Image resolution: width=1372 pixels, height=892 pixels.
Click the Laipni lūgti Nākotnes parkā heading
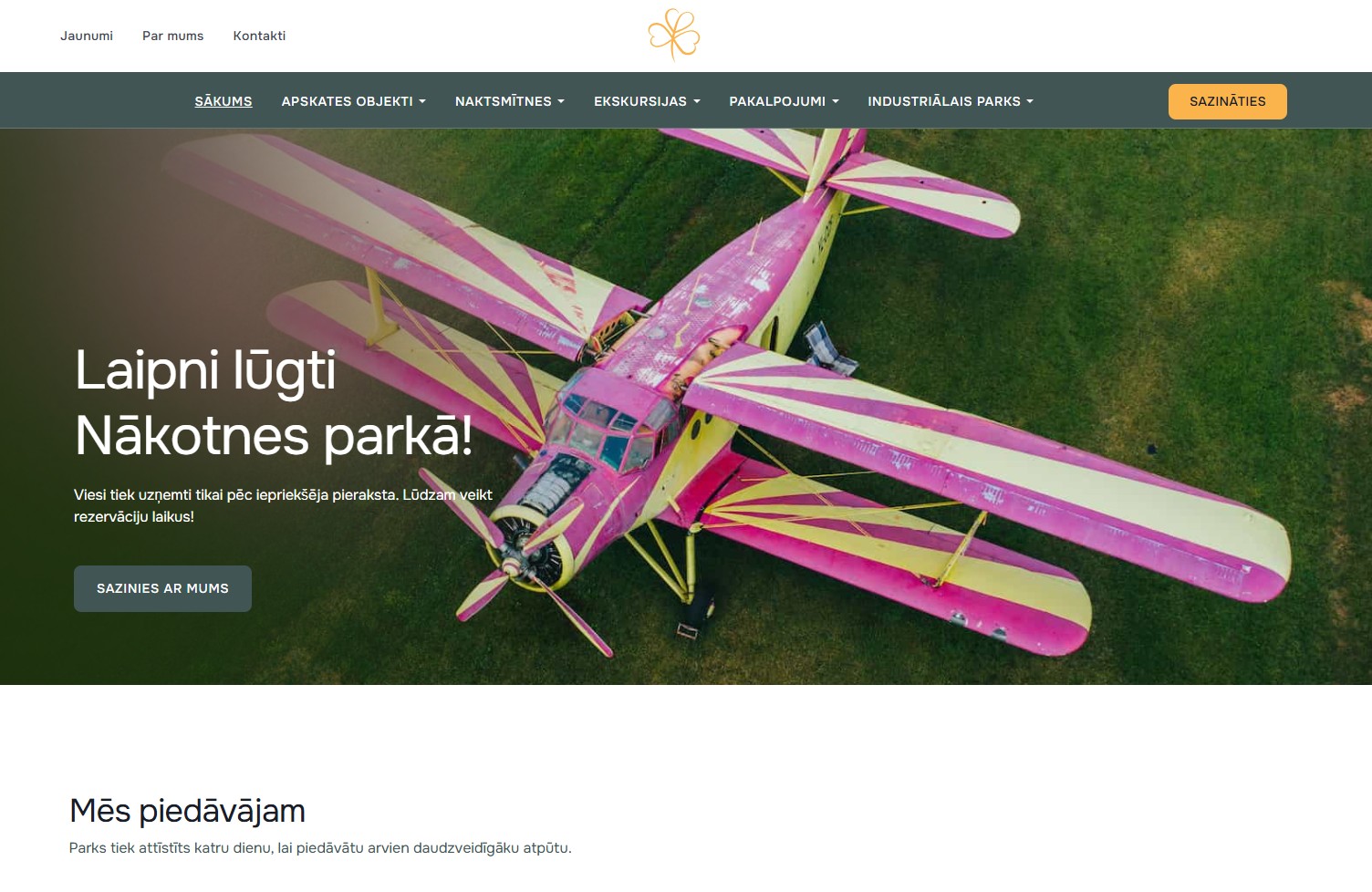274,402
